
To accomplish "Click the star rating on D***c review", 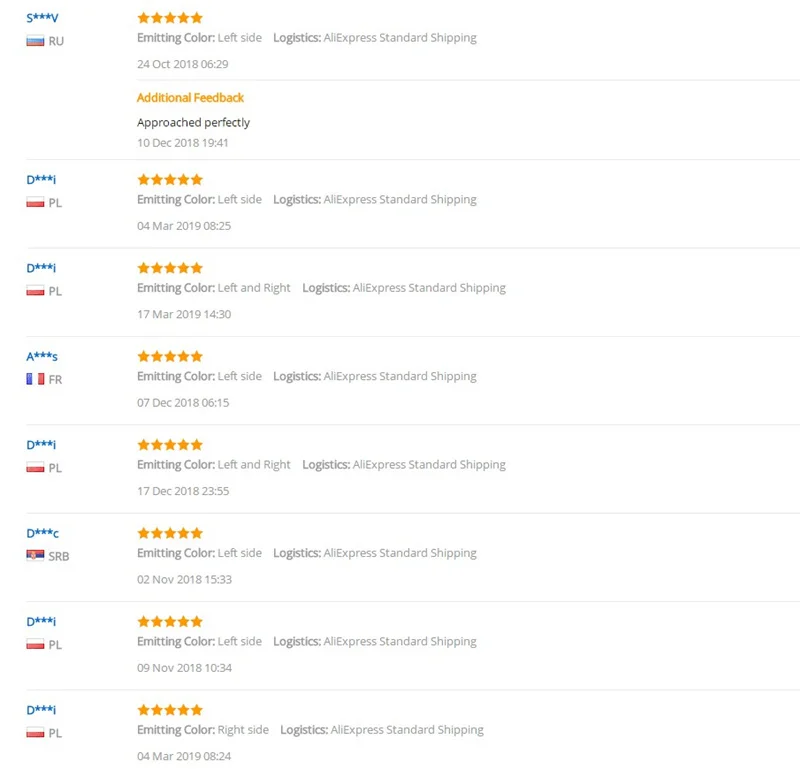I will click(170, 533).
